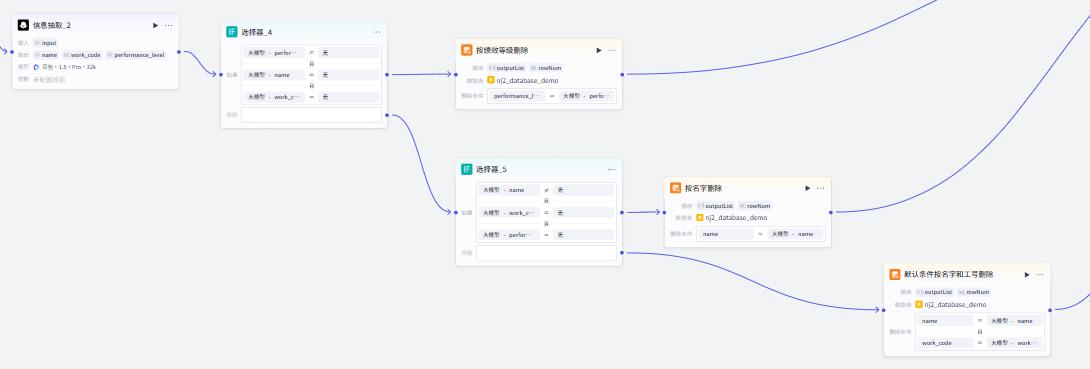Select the 选择器_5 node title
This screenshot has width=1090, height=369.
pos(491,169)
